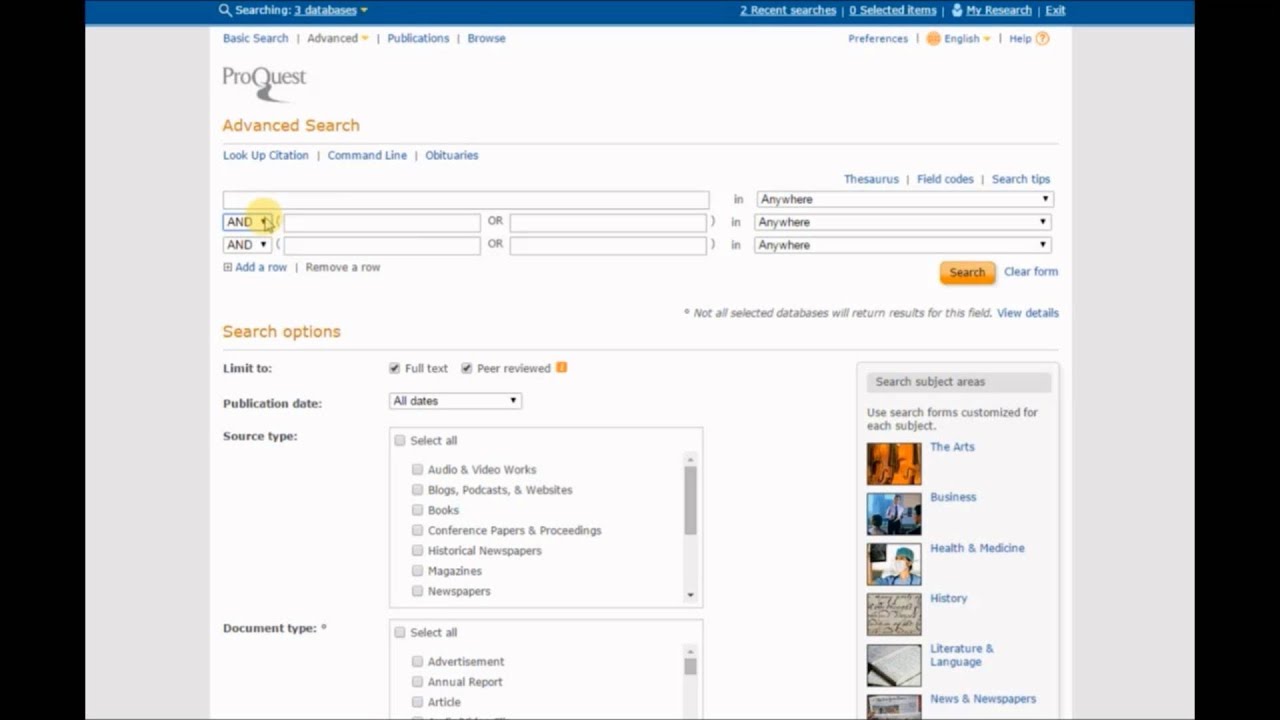Open 2 Recent searches link
The height and width of the screenshot is (720, 1280).
tap(788, 10)
